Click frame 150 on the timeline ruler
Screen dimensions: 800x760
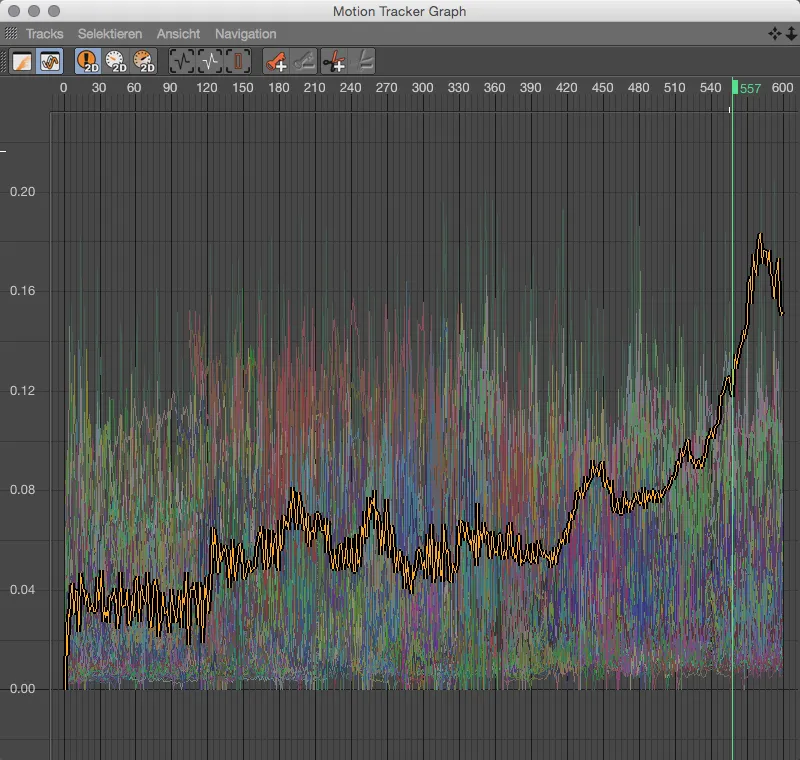[243, 88]
